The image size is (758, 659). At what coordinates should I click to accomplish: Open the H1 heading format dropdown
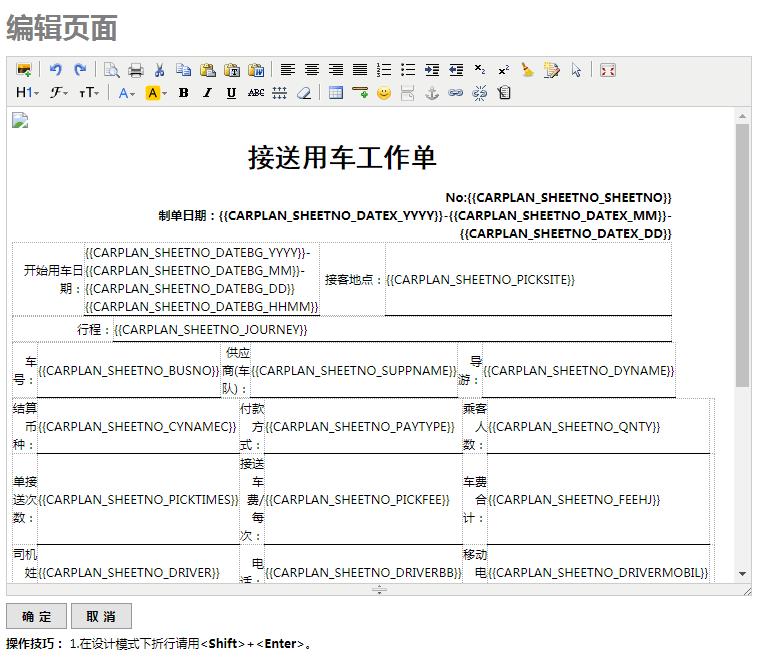(27, 92)
